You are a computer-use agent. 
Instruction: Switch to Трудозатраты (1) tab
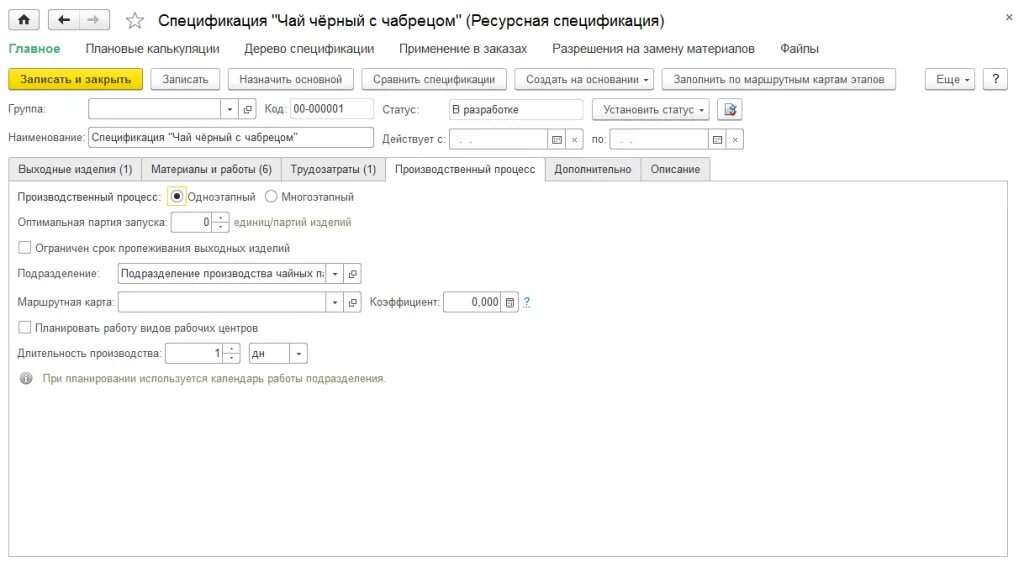tap(333, 169)
